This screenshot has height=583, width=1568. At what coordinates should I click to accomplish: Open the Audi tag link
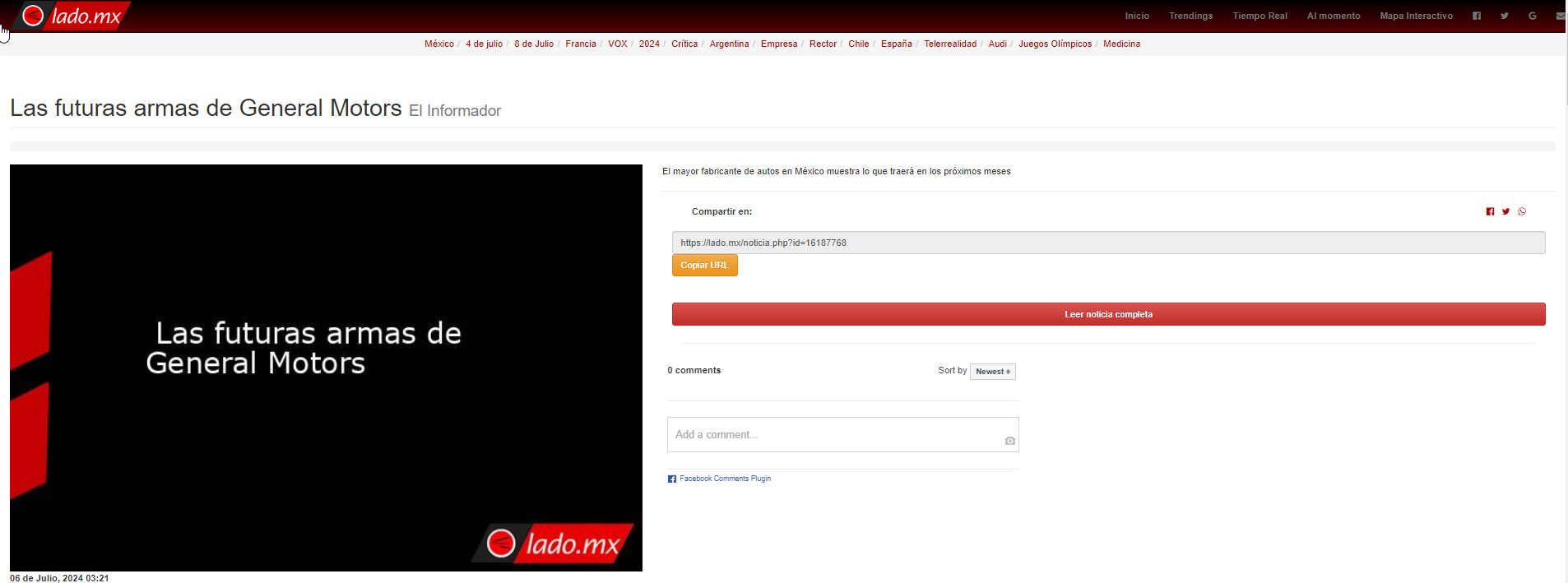pyautogui.click(x=998, y=44)
